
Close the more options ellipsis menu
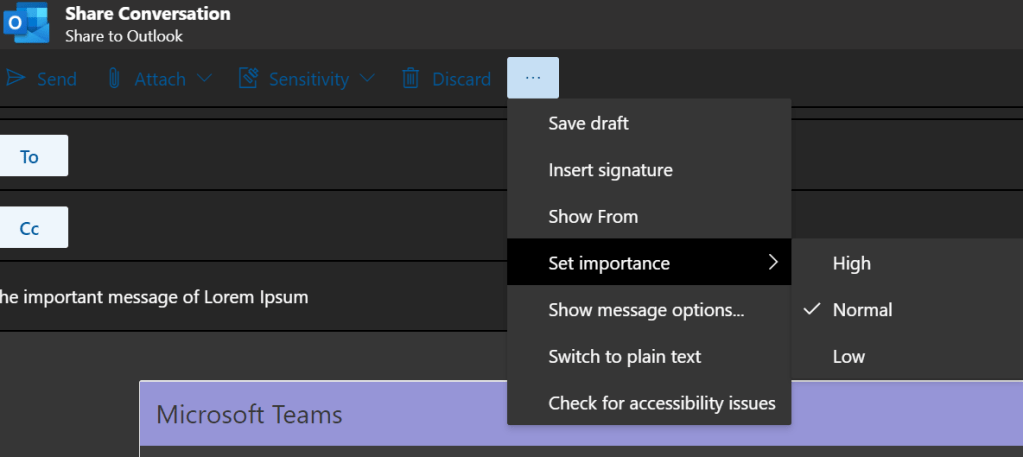pos(532,78)
